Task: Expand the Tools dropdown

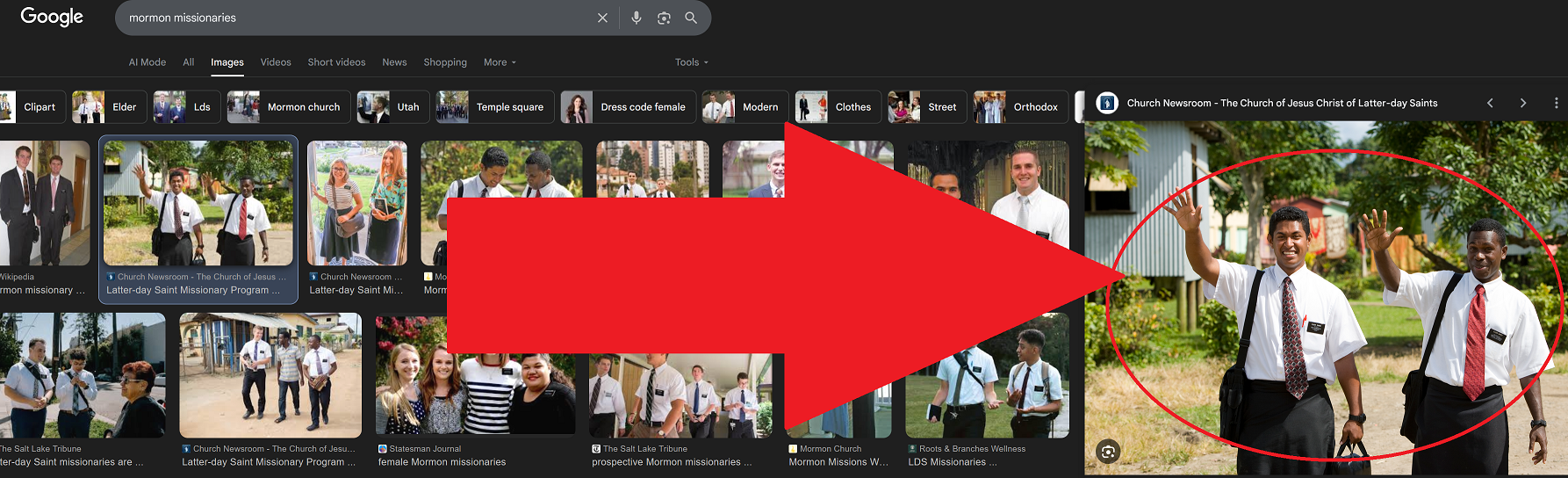Action: click(x=691, y=62)
